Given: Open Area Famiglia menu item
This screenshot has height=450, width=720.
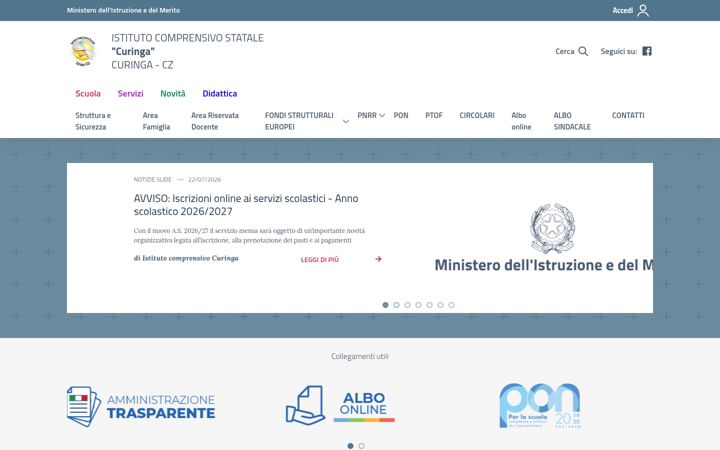Looking at the screenshot, I should click(156, 121).
